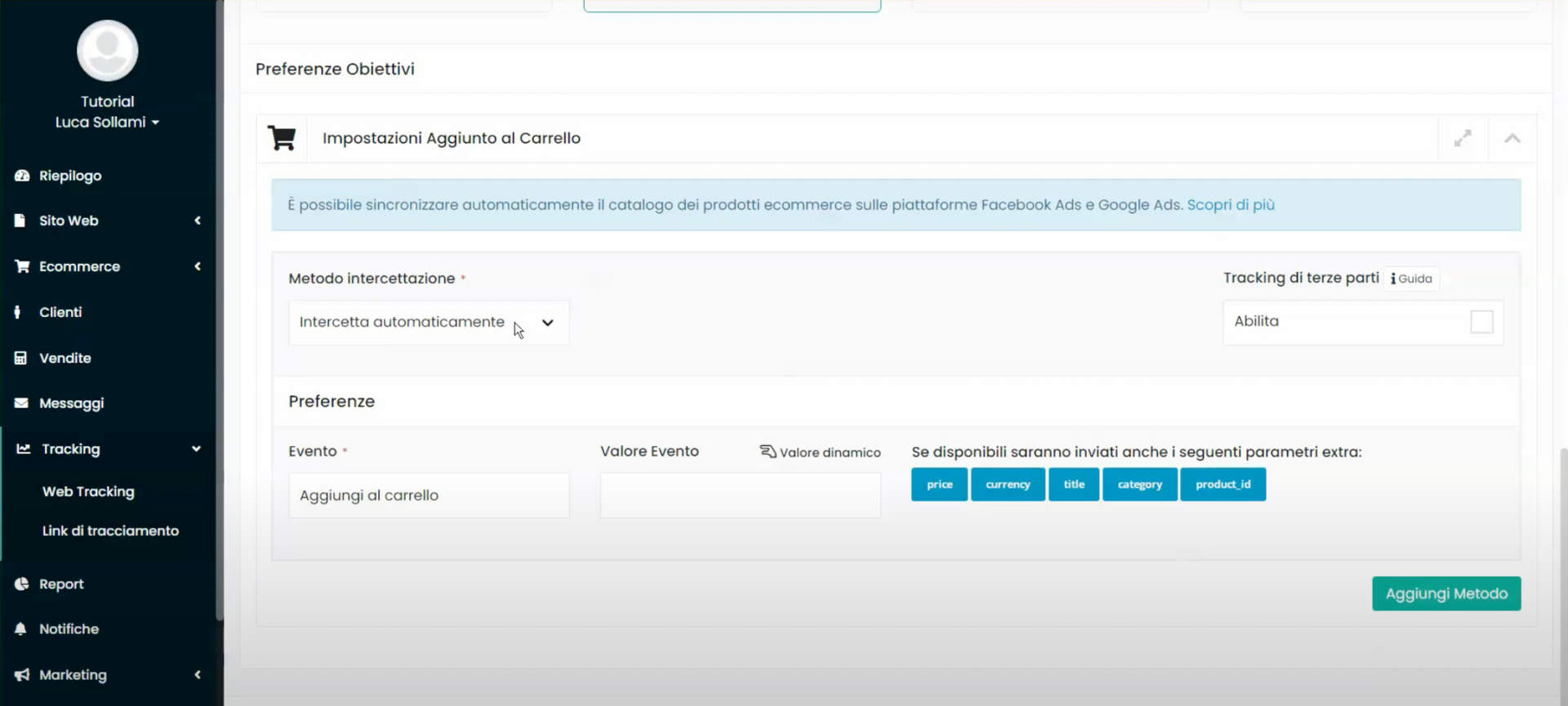Viewport: 1568px width, 706px height.
Task: Expand the Sito Web submenu arrow
Action: [x=198, y=221]
